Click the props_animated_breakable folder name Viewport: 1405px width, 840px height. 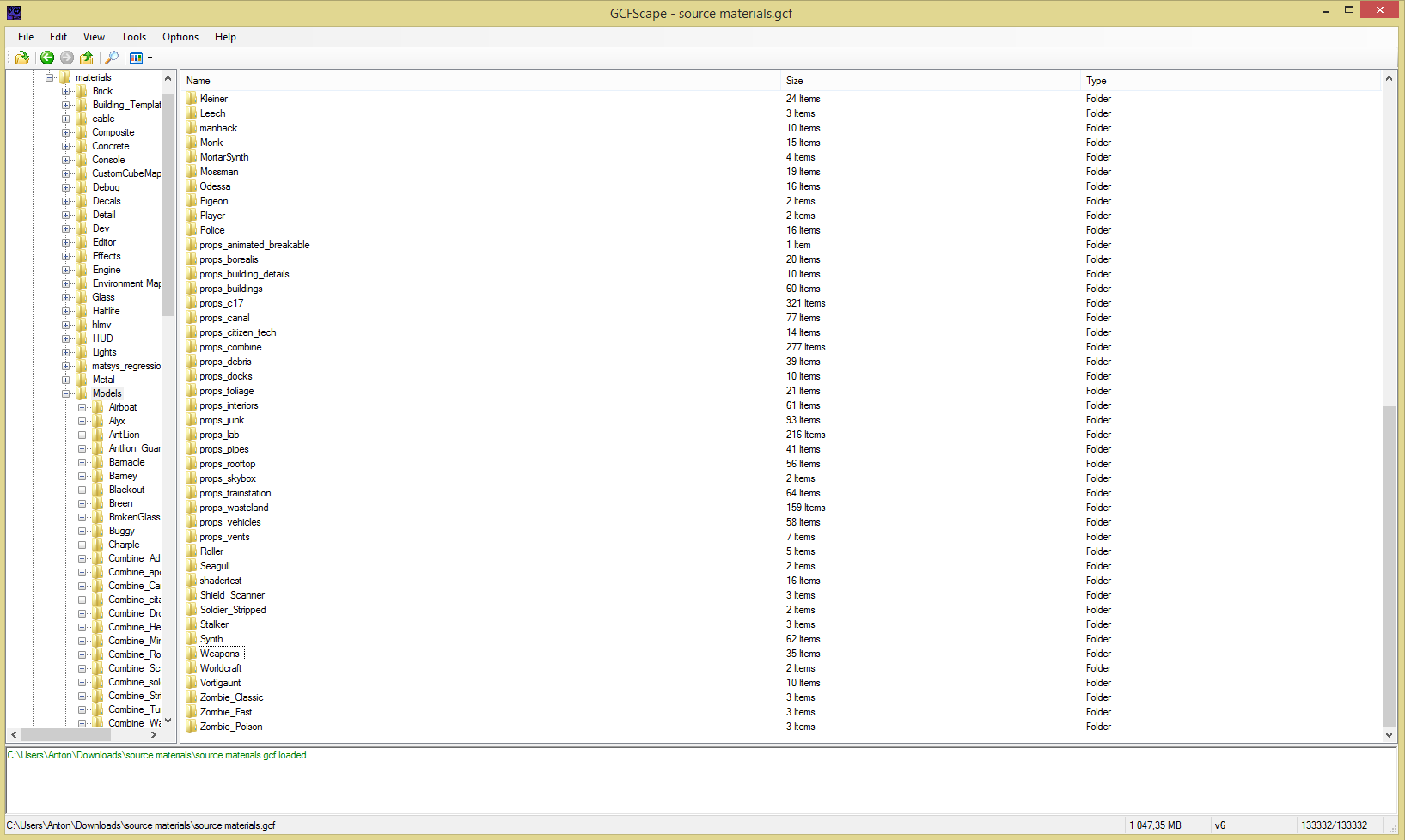pyautogui.click(x=255, y=245)
